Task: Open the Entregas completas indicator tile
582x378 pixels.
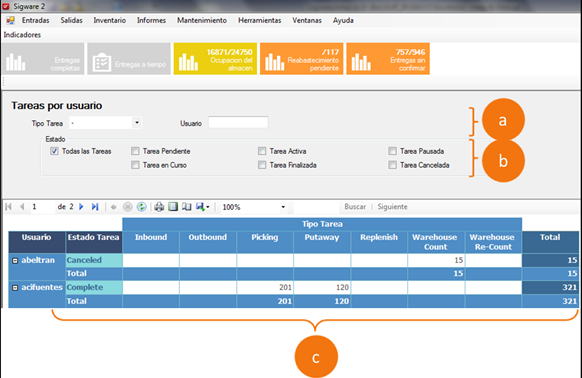Action: tap(43, 59)
